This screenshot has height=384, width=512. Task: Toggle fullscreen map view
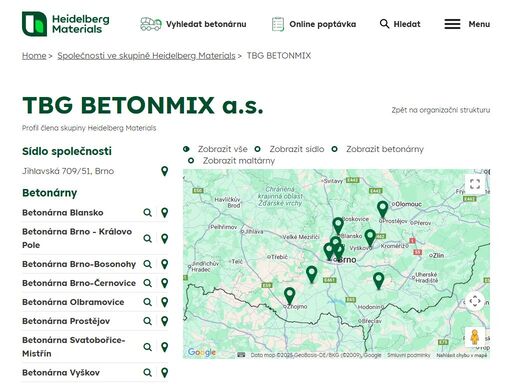tap(475, 184)
